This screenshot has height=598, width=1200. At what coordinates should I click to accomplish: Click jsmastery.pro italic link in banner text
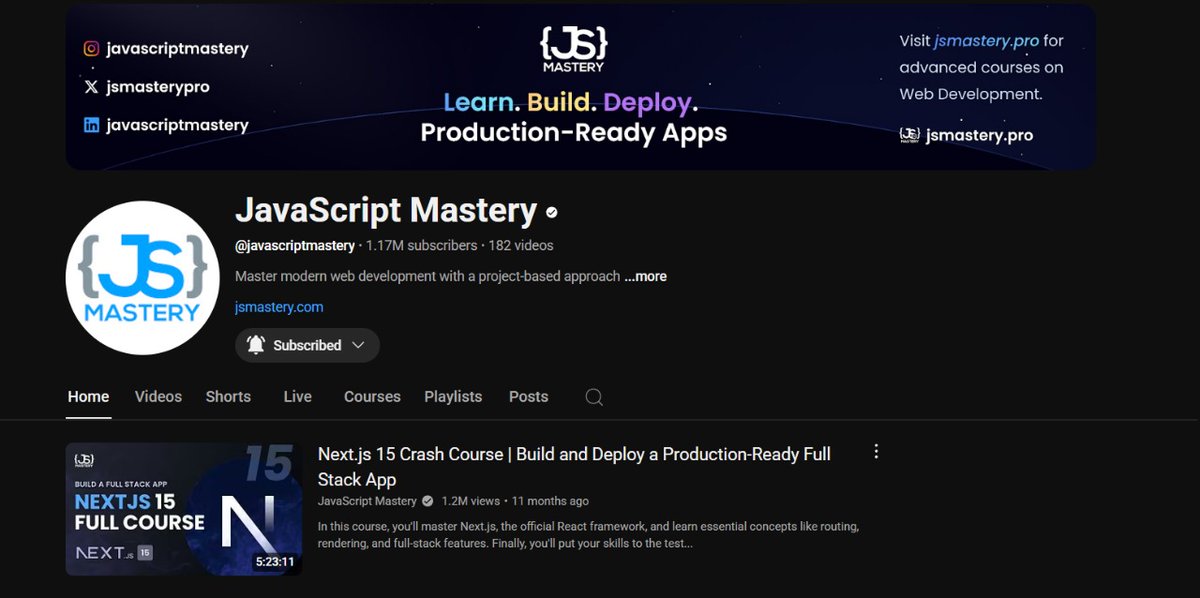click(985, 41)
